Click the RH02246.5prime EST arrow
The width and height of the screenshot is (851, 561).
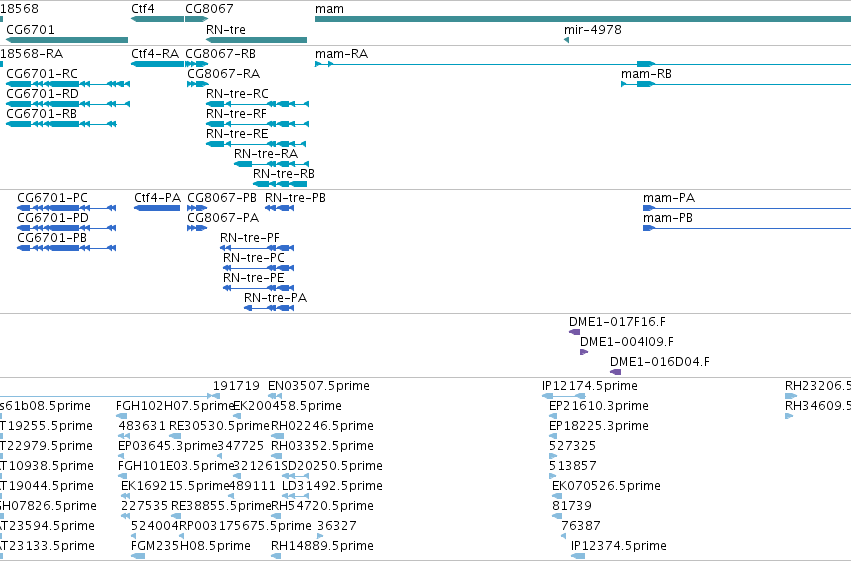point(277,436)
